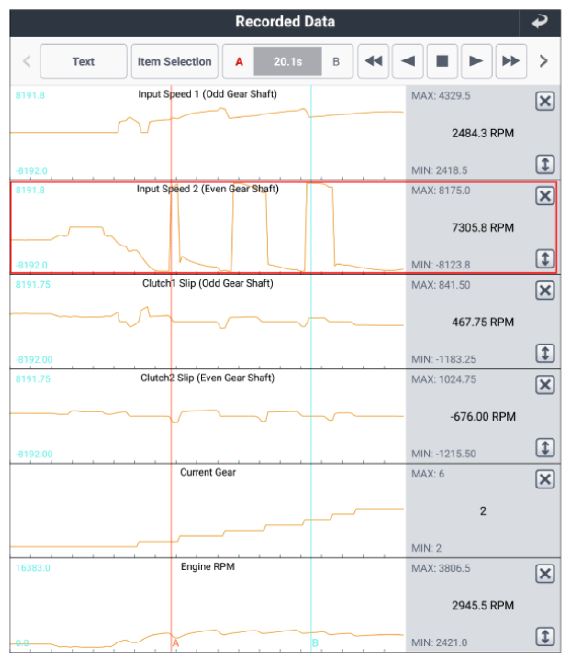Viewport: 571px width, 662px height.
Task: Expand the Engine RPM graph scale
Action: (545, 636)
